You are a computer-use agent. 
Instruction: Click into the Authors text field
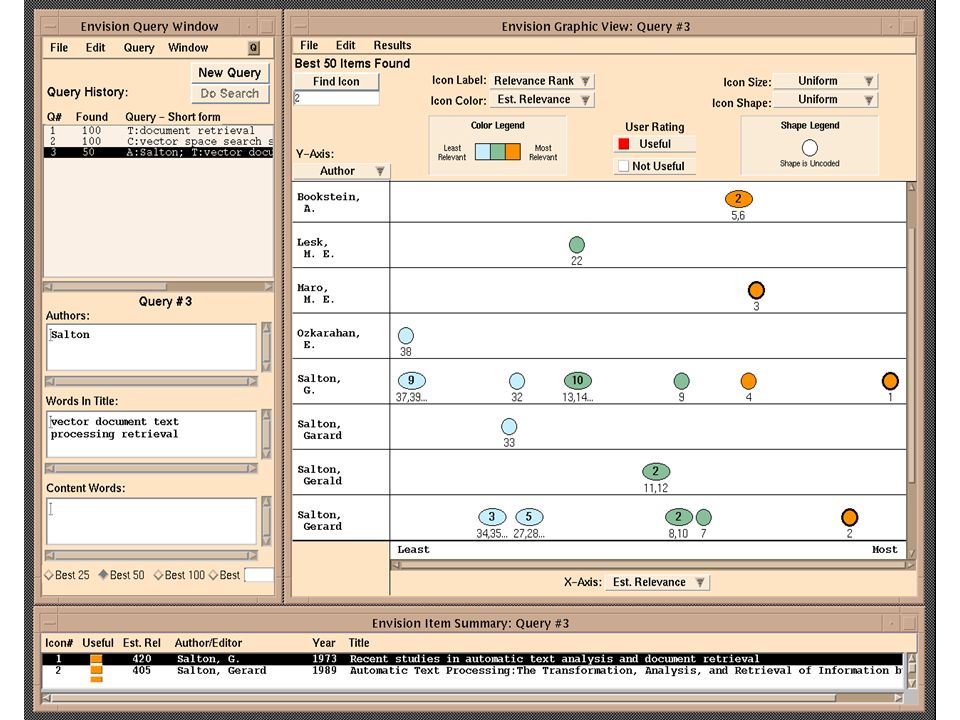tap(151, 347)
